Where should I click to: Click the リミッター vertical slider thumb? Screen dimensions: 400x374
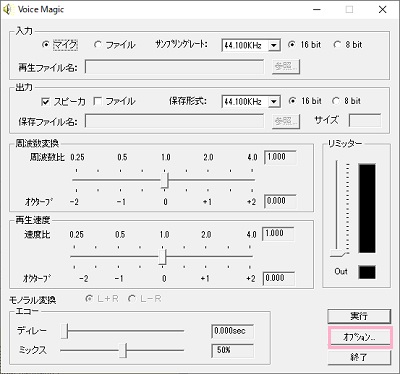click(338, 253)
